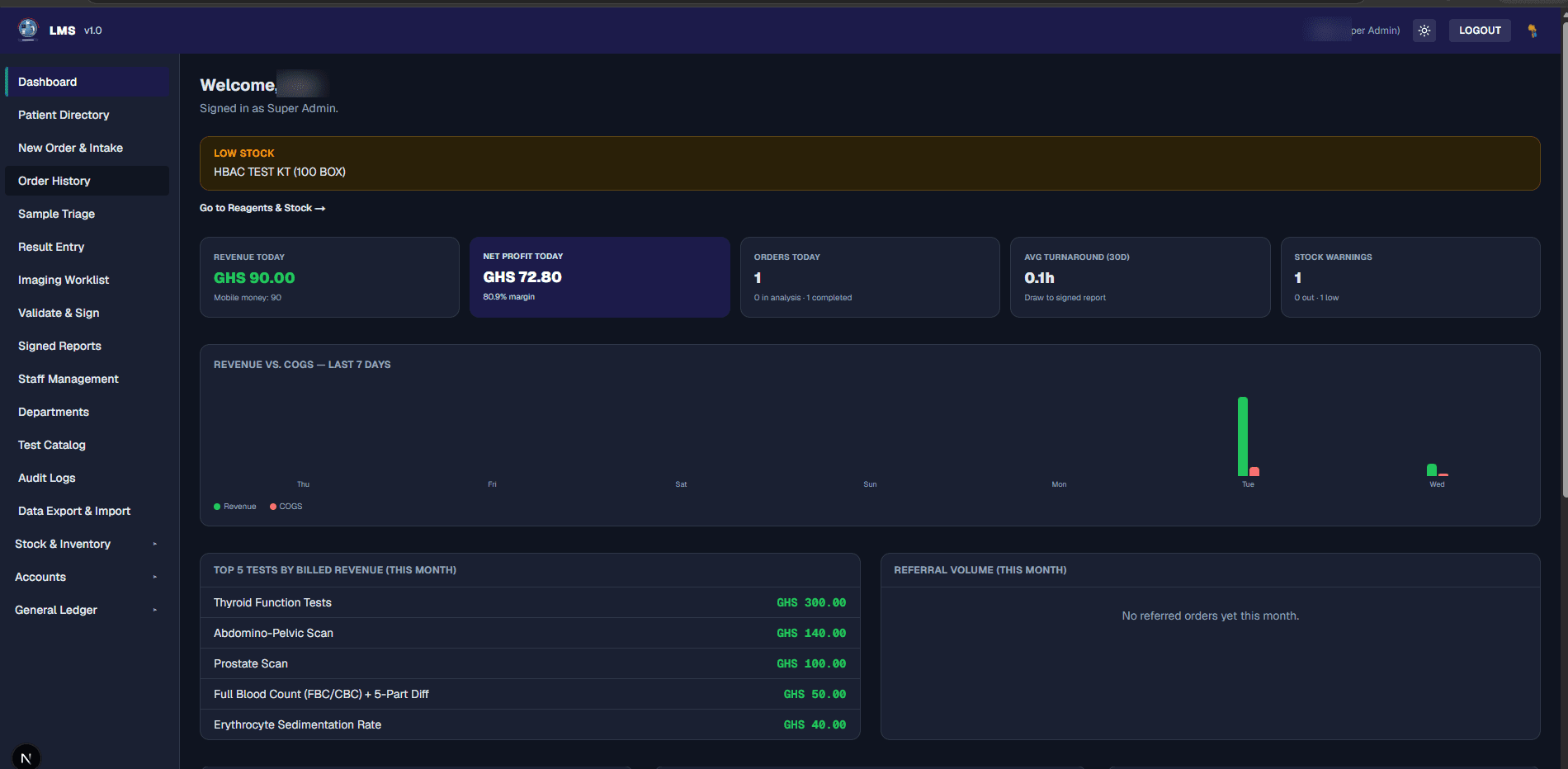This screenshot has height=769, width=1568.
Task: Click the red COGS legend dot
Action: click(273, 507)
